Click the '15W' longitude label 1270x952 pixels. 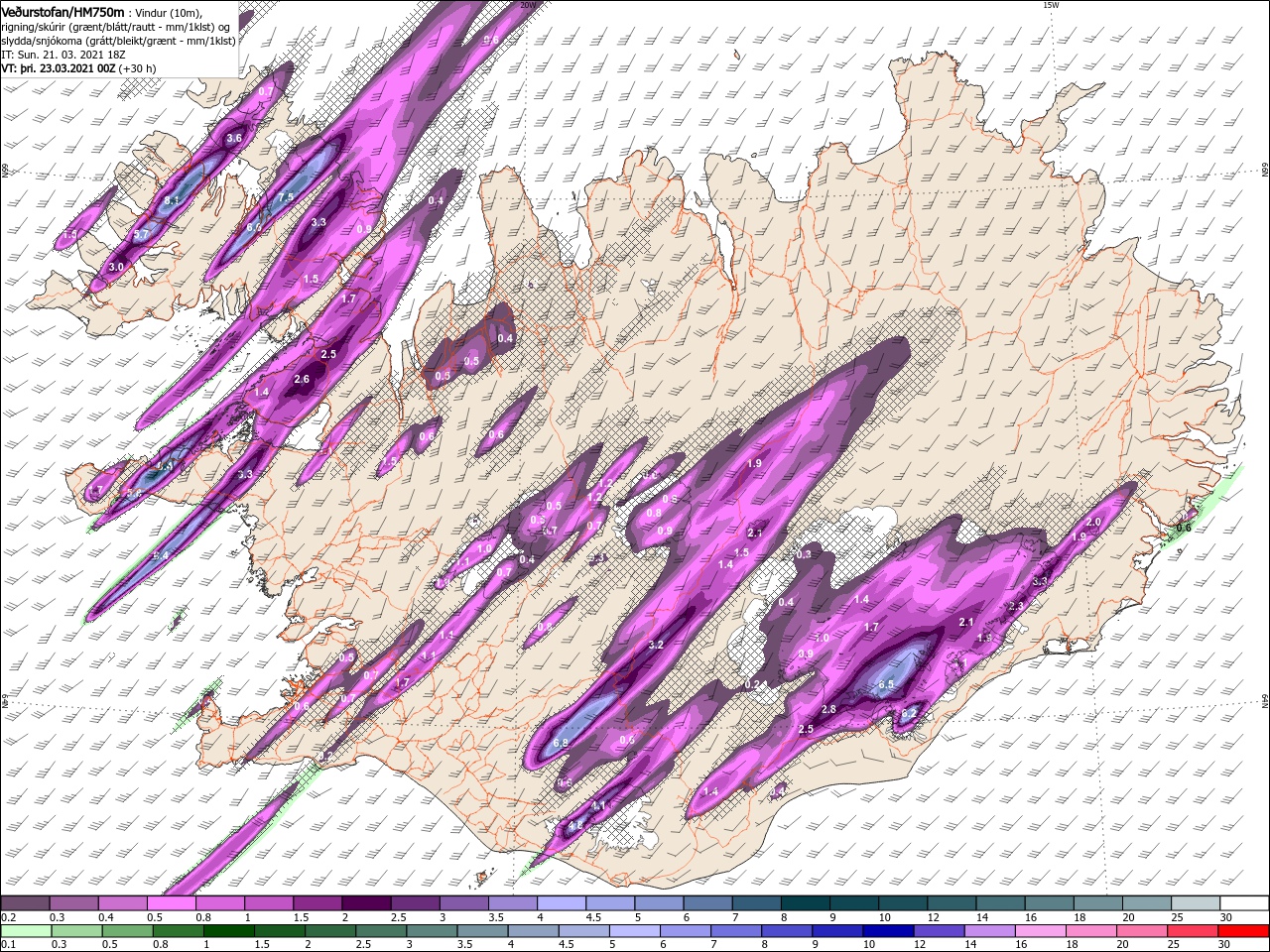pos(1052,5)
